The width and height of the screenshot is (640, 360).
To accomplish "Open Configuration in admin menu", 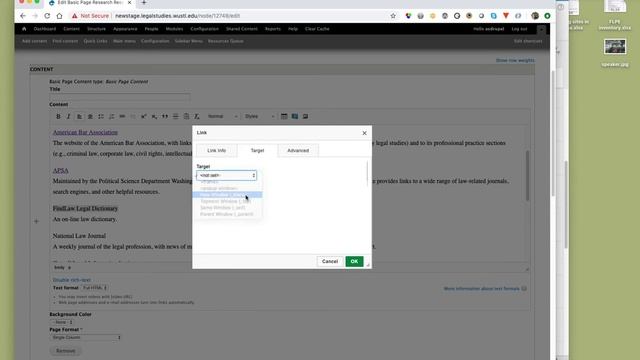I will click(x=204, y=29).
